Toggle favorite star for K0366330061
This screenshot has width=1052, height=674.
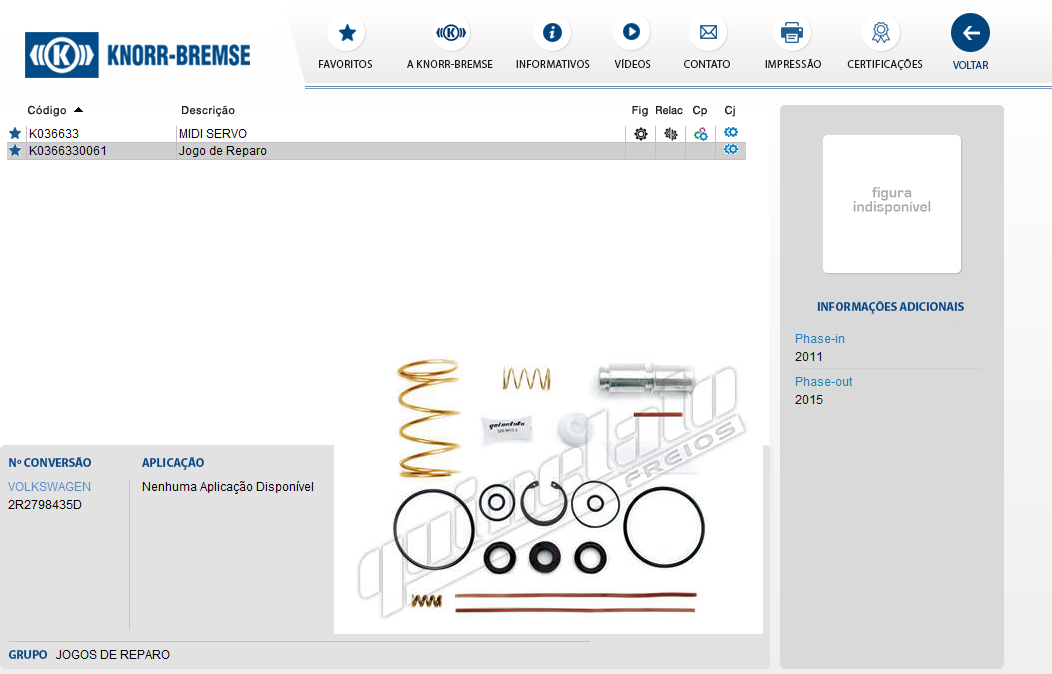pos(15,151)
